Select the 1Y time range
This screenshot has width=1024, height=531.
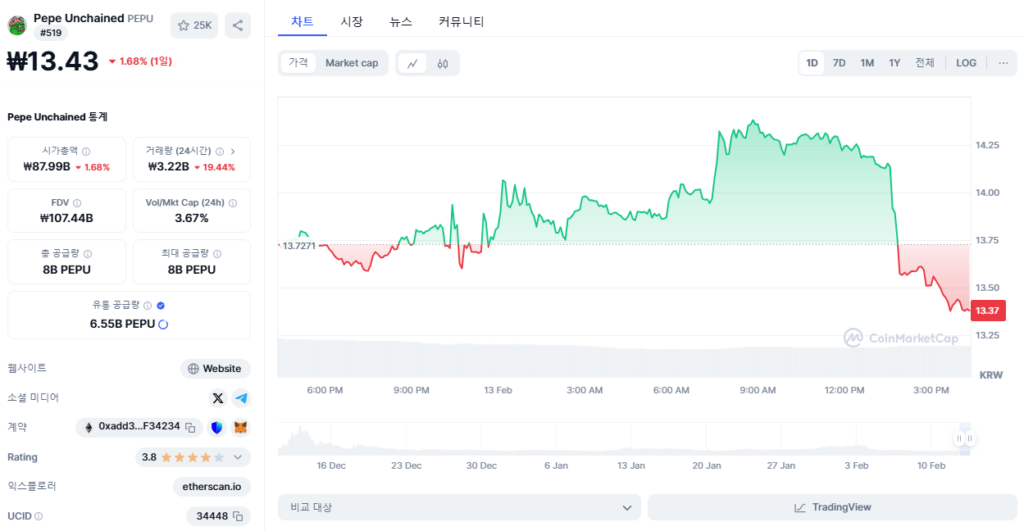pyautogui.click(x=895, y=63)
